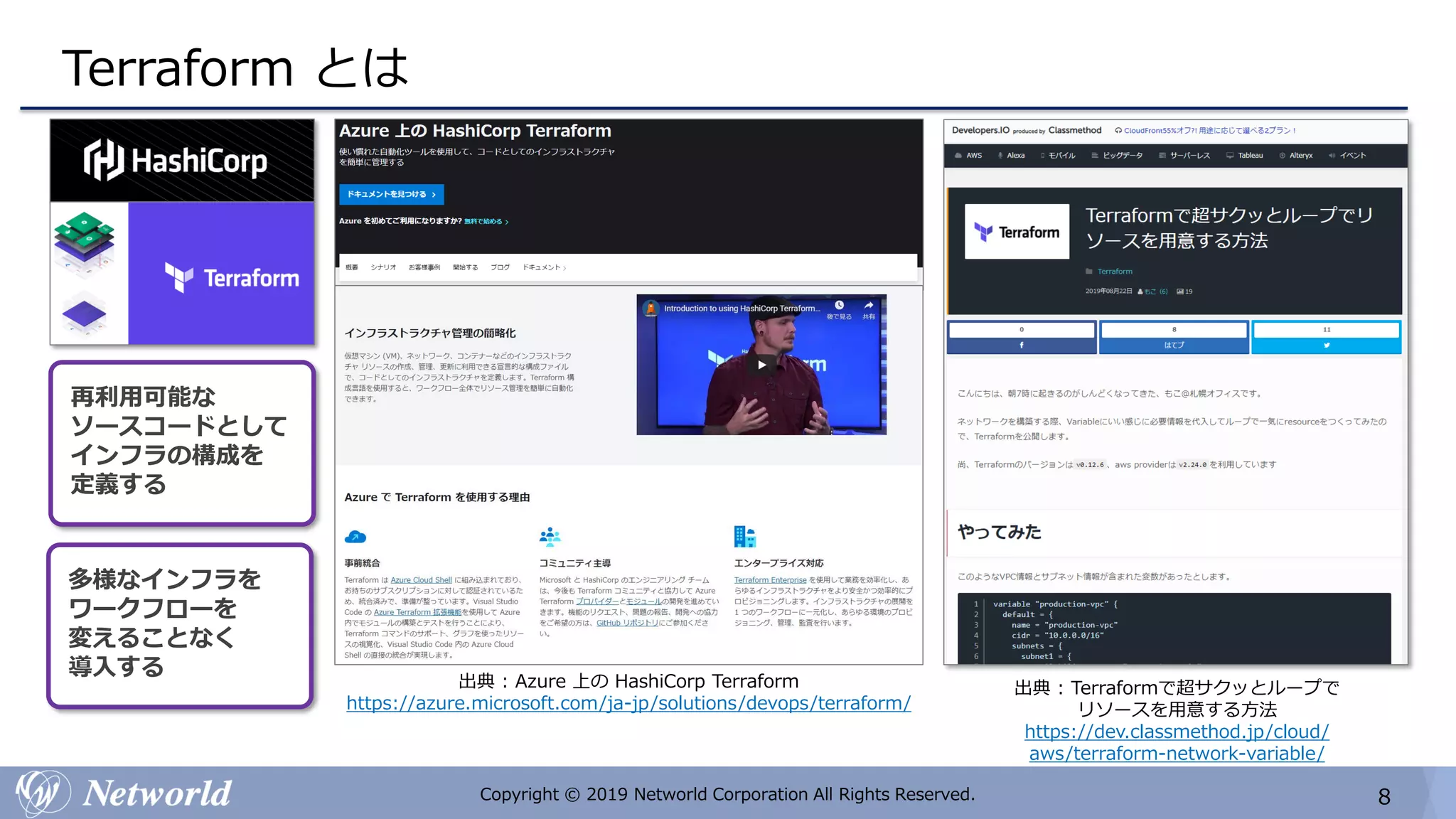Select the 開始する tab
Viewport: 1456px width, 819px height.
[466, 267]
